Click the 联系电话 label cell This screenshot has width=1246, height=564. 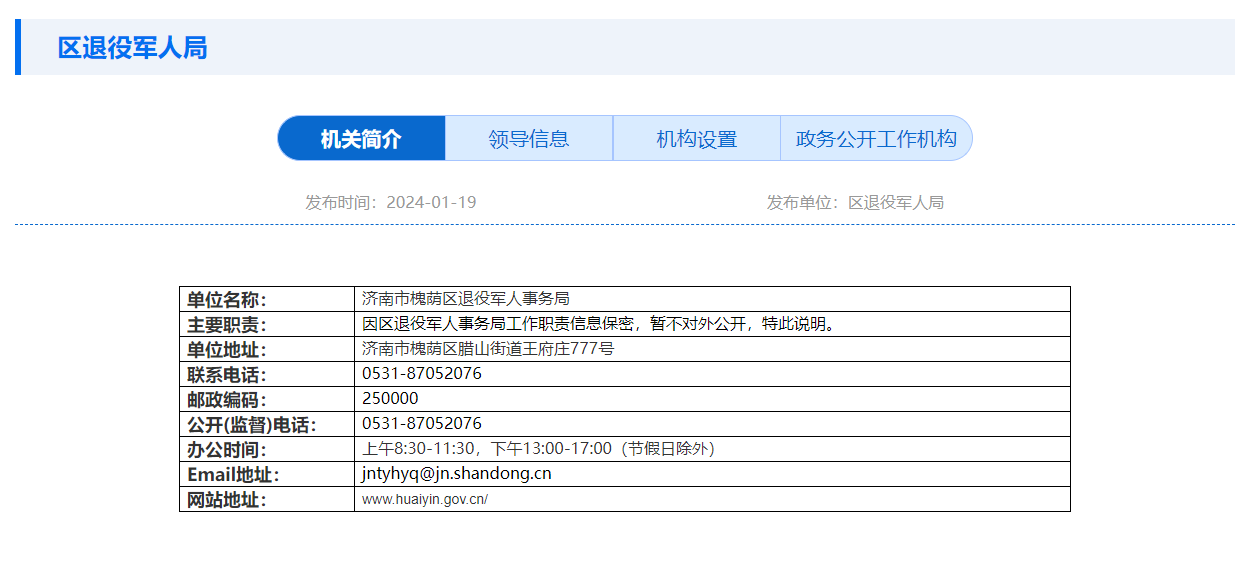(267, 374)
